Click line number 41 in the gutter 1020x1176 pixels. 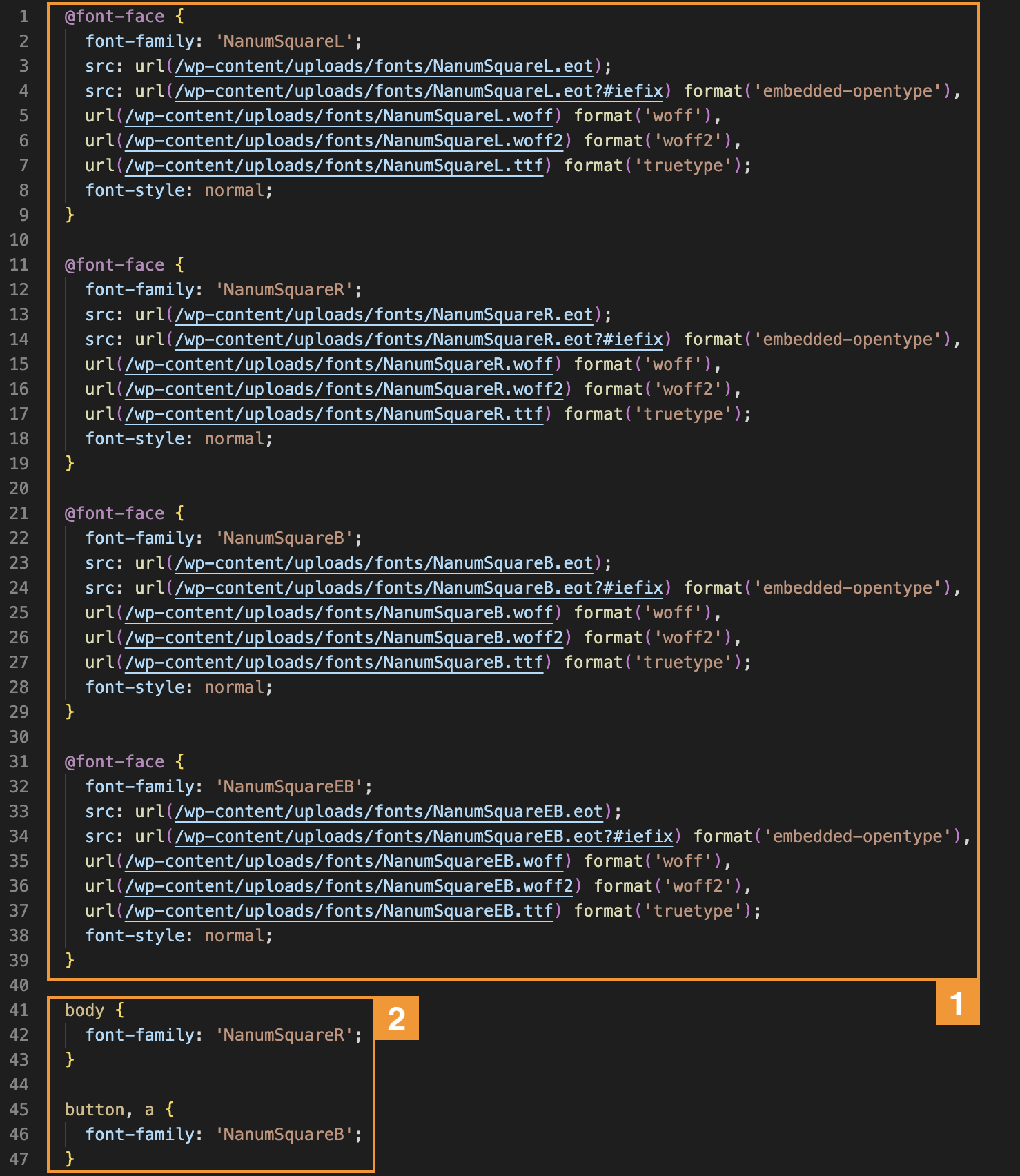tap(19, 1010)
